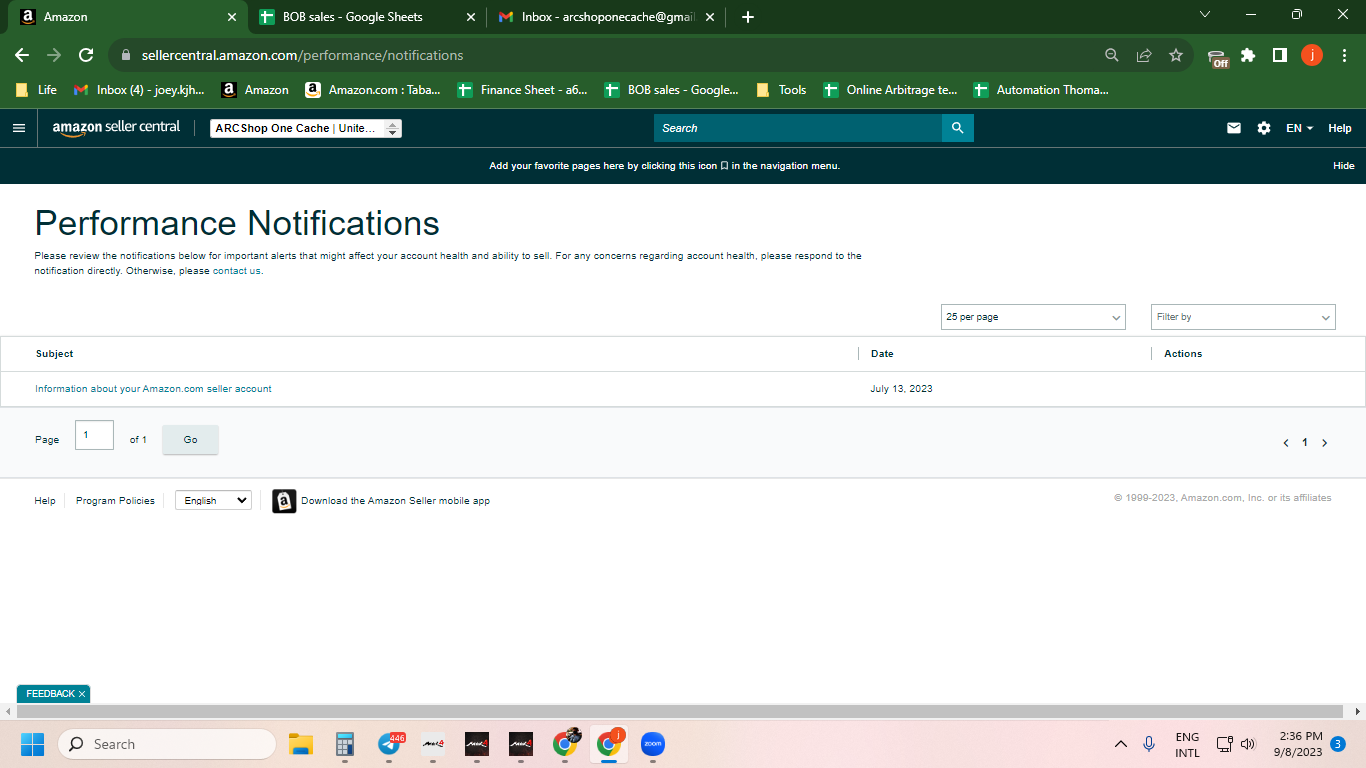Open the ARCShop One Cache account selector

(306, 128)
